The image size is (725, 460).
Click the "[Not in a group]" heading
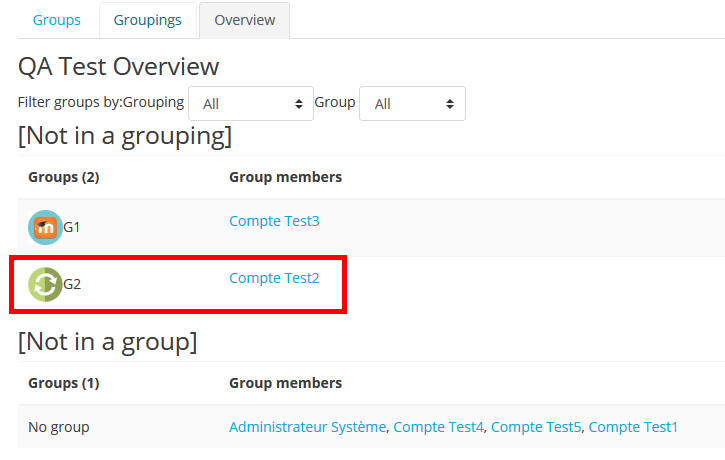(x=107, y=342)
